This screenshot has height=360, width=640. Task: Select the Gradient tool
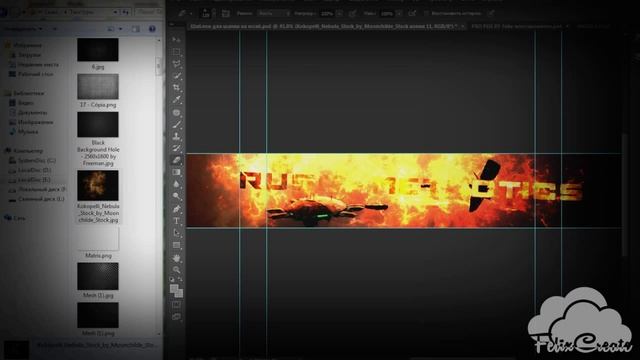[x=176, y=172]
